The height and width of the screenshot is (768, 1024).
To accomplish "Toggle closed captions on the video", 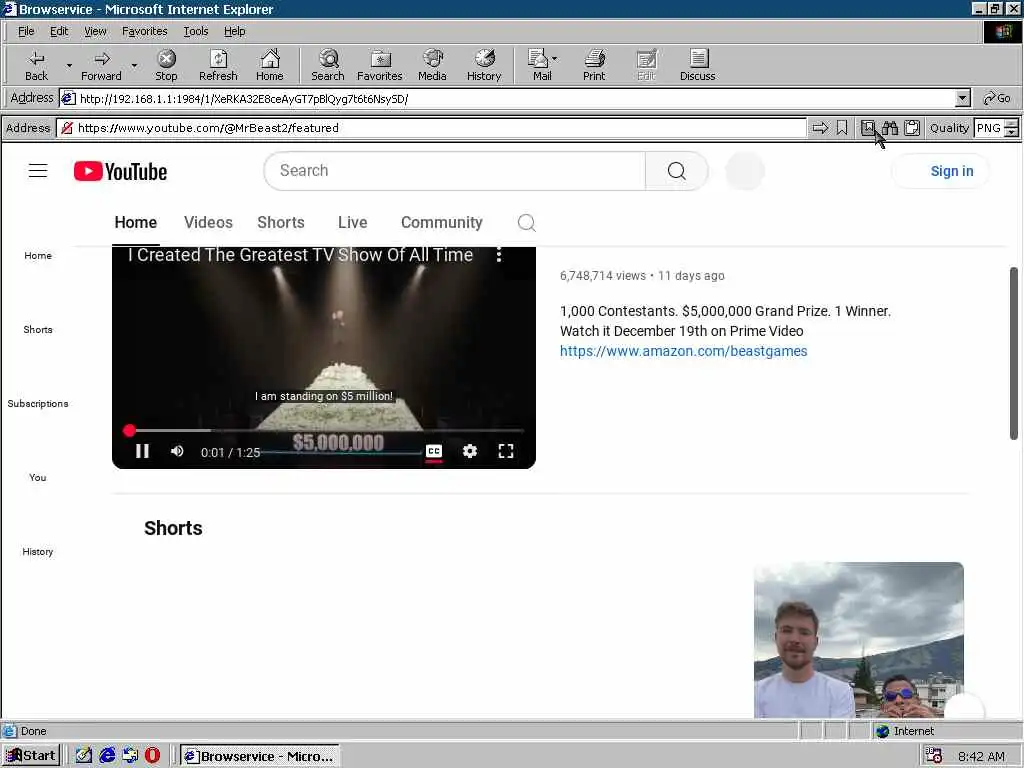I will (x=434, y=451).
